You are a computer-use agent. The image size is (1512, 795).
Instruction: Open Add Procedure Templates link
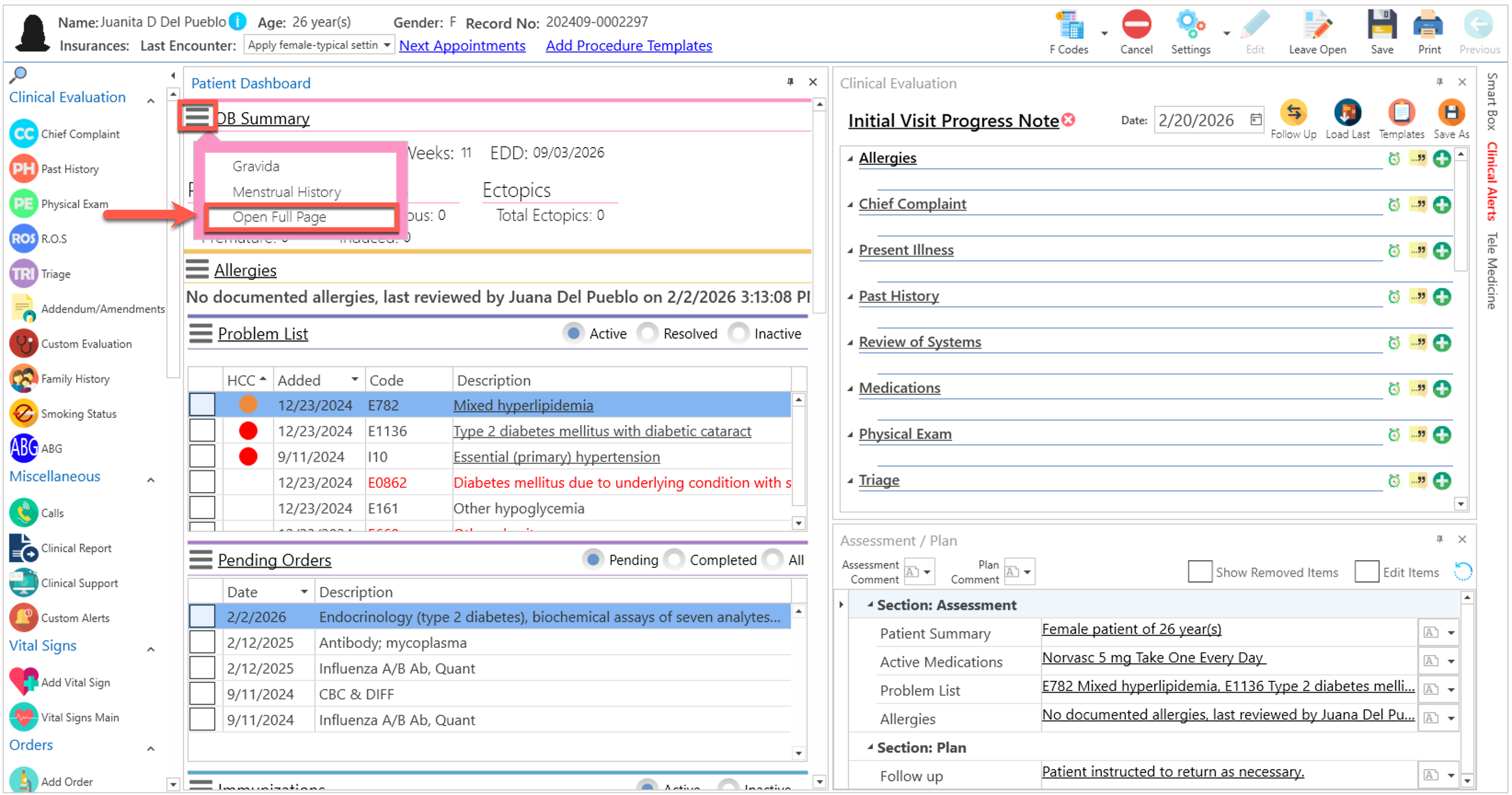tap(628, 46)
